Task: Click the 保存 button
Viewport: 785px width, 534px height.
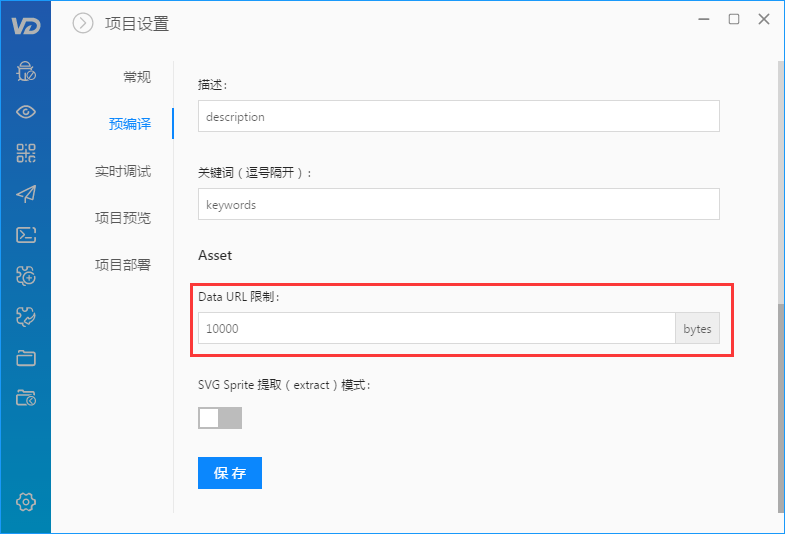Action: click(x=230, y=473)
